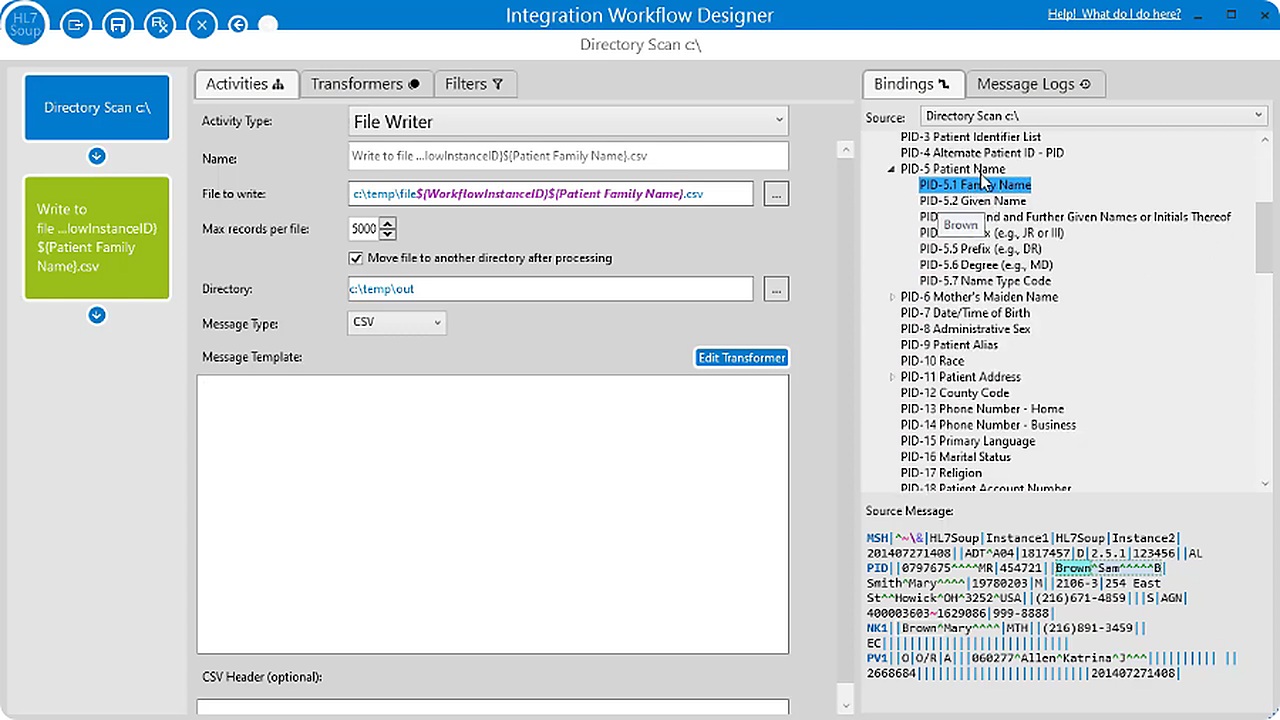Increase Max records per file with up arrow
This screenshot has width=1280, height=720.
pyautogui.click(x=388, y=223)
